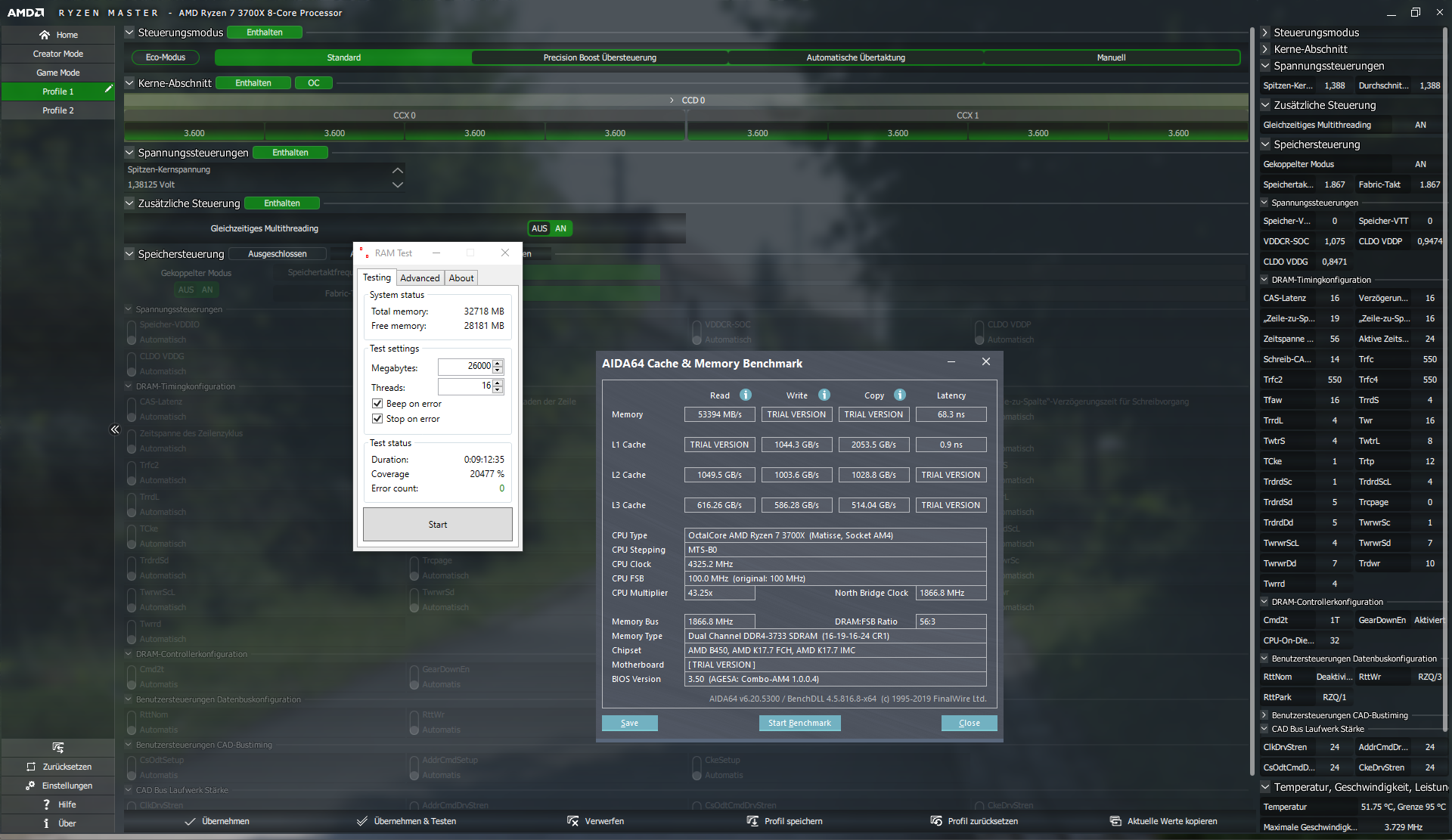Click the Read info icon in AIDA64

pyautogui.click(x=746, y=395)
